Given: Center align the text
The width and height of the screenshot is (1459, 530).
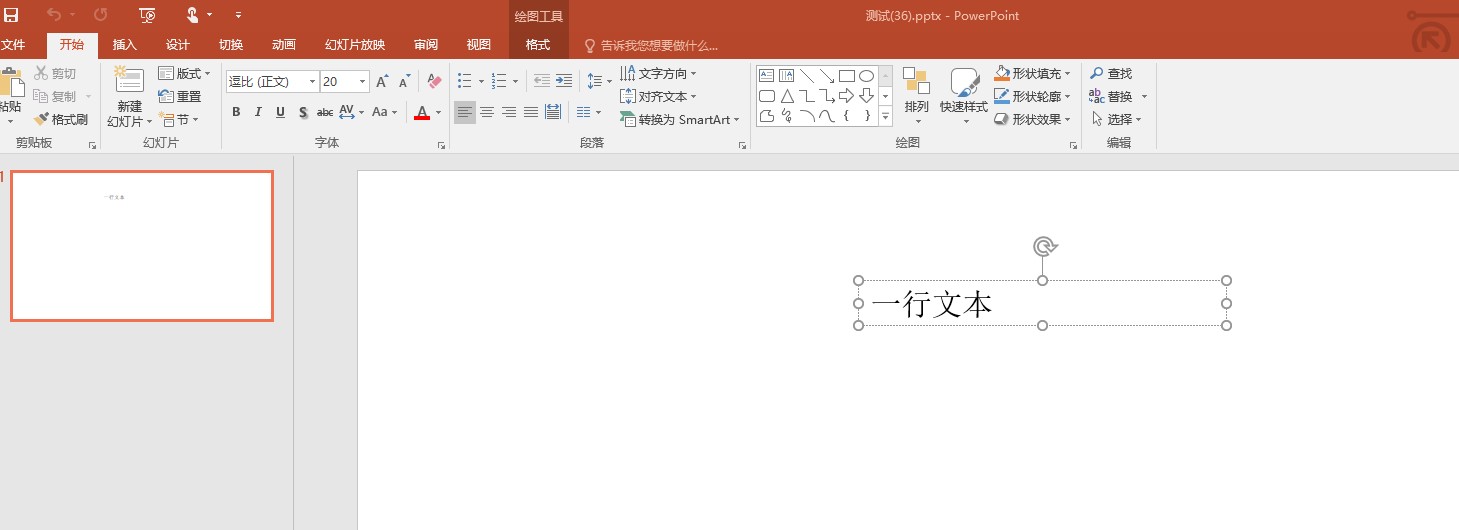Looking at the screenshot, I should coord(487,112).
